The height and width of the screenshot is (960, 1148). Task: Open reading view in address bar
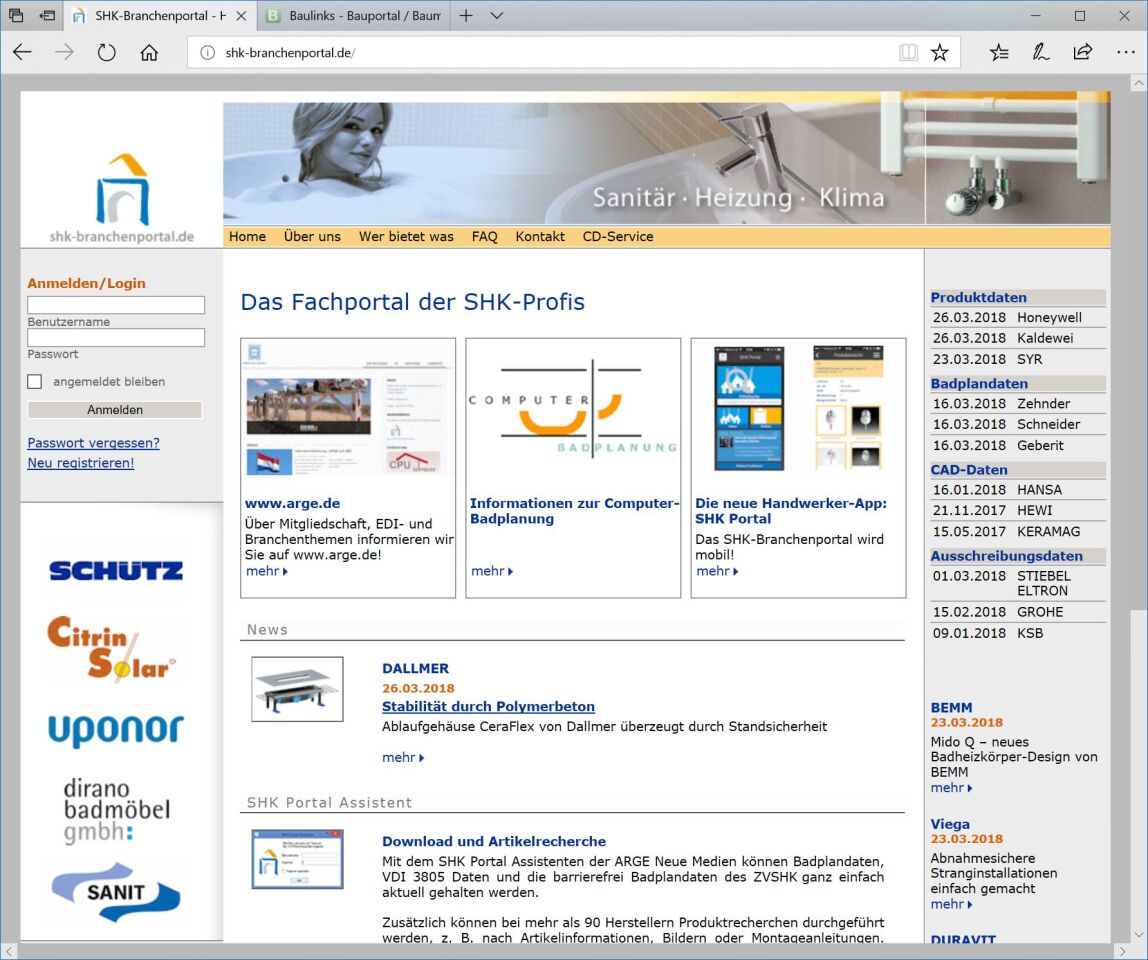908,53
